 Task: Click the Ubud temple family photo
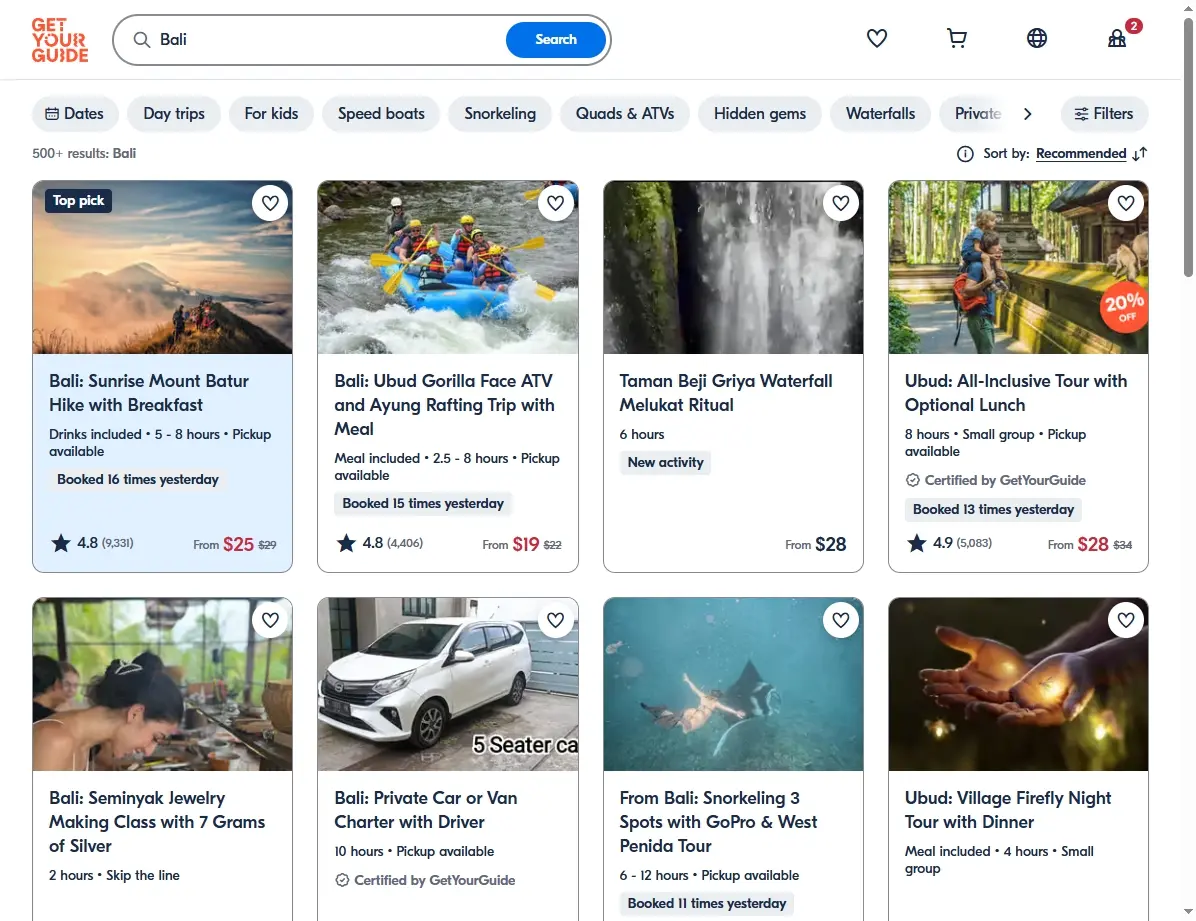(x=1018, y=267)
